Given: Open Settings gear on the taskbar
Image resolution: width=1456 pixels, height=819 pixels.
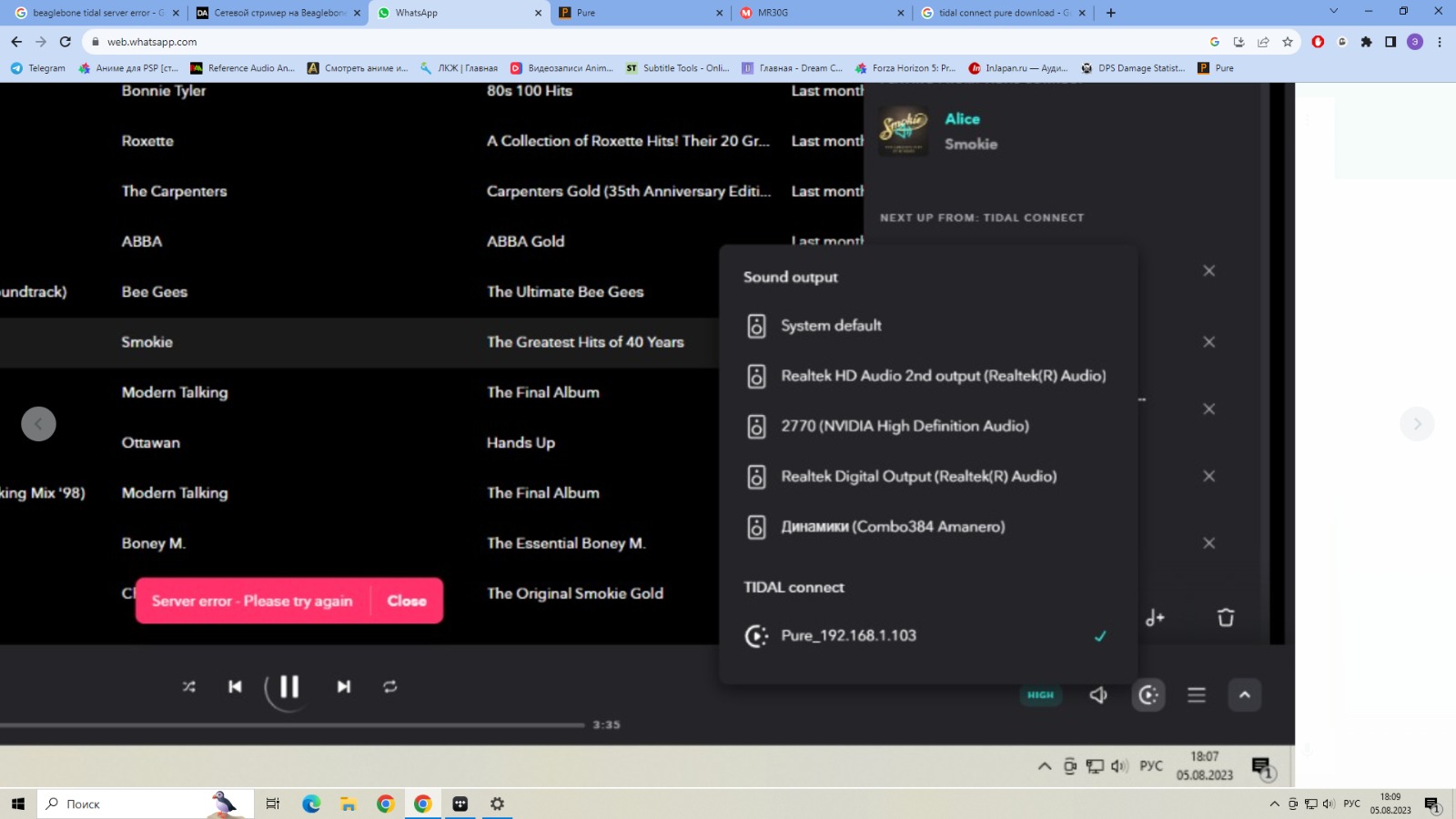Looking at the screenshot, I should coord(497,804).
